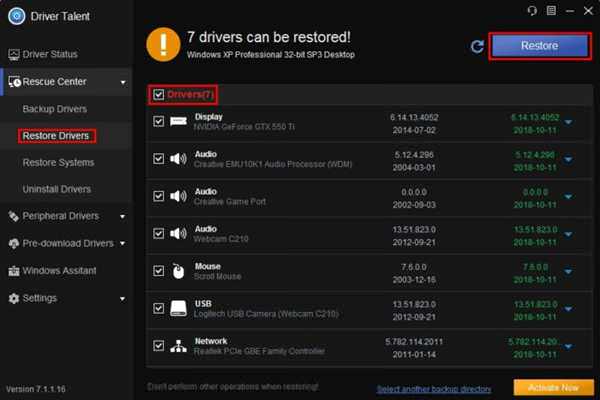Collapse the Rescue Center menu arrow
The height and width of the screenshot is (400, 600).
(x=123, y=82)
